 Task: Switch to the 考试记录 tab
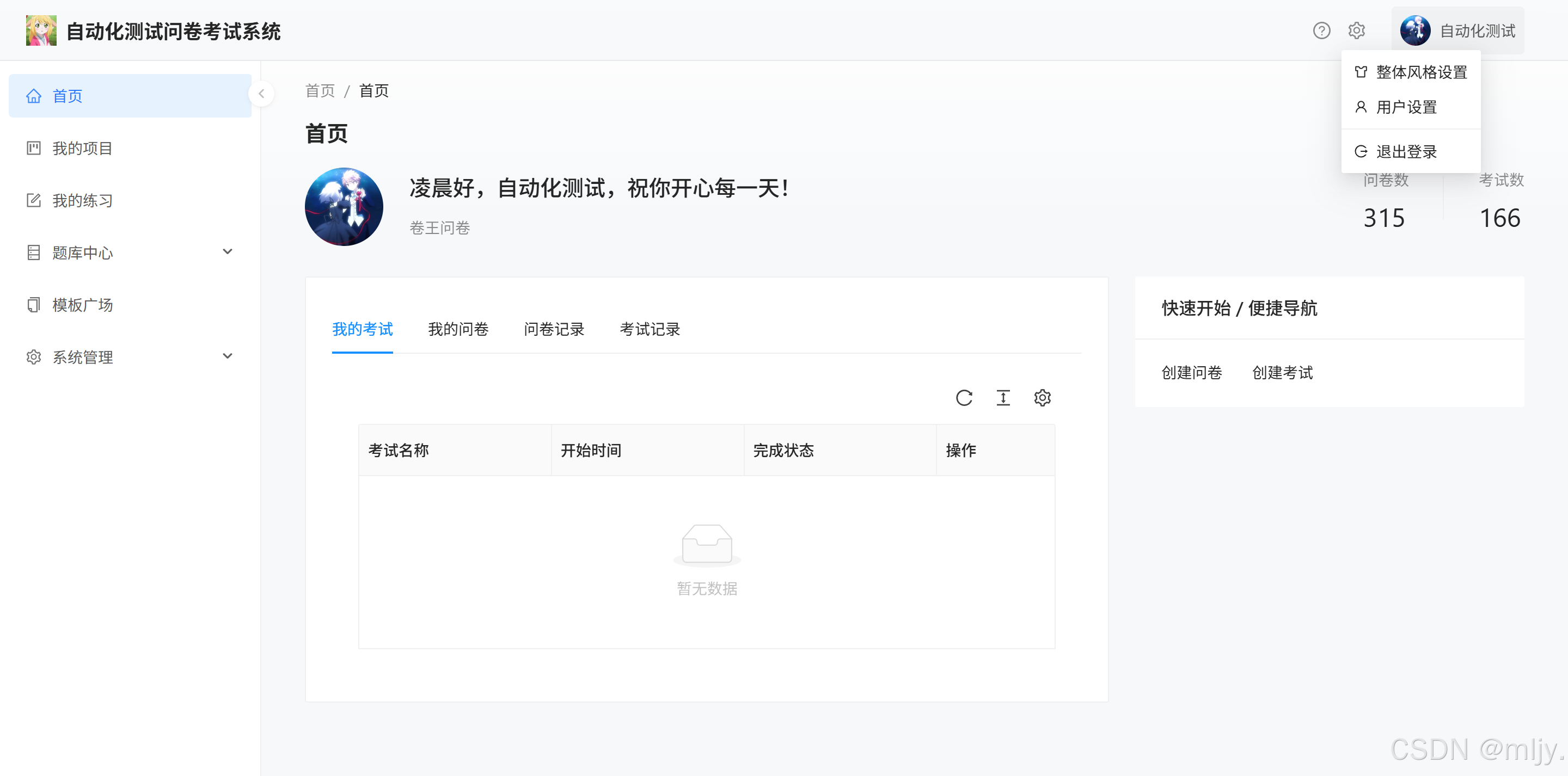click(x=650, y=329)
